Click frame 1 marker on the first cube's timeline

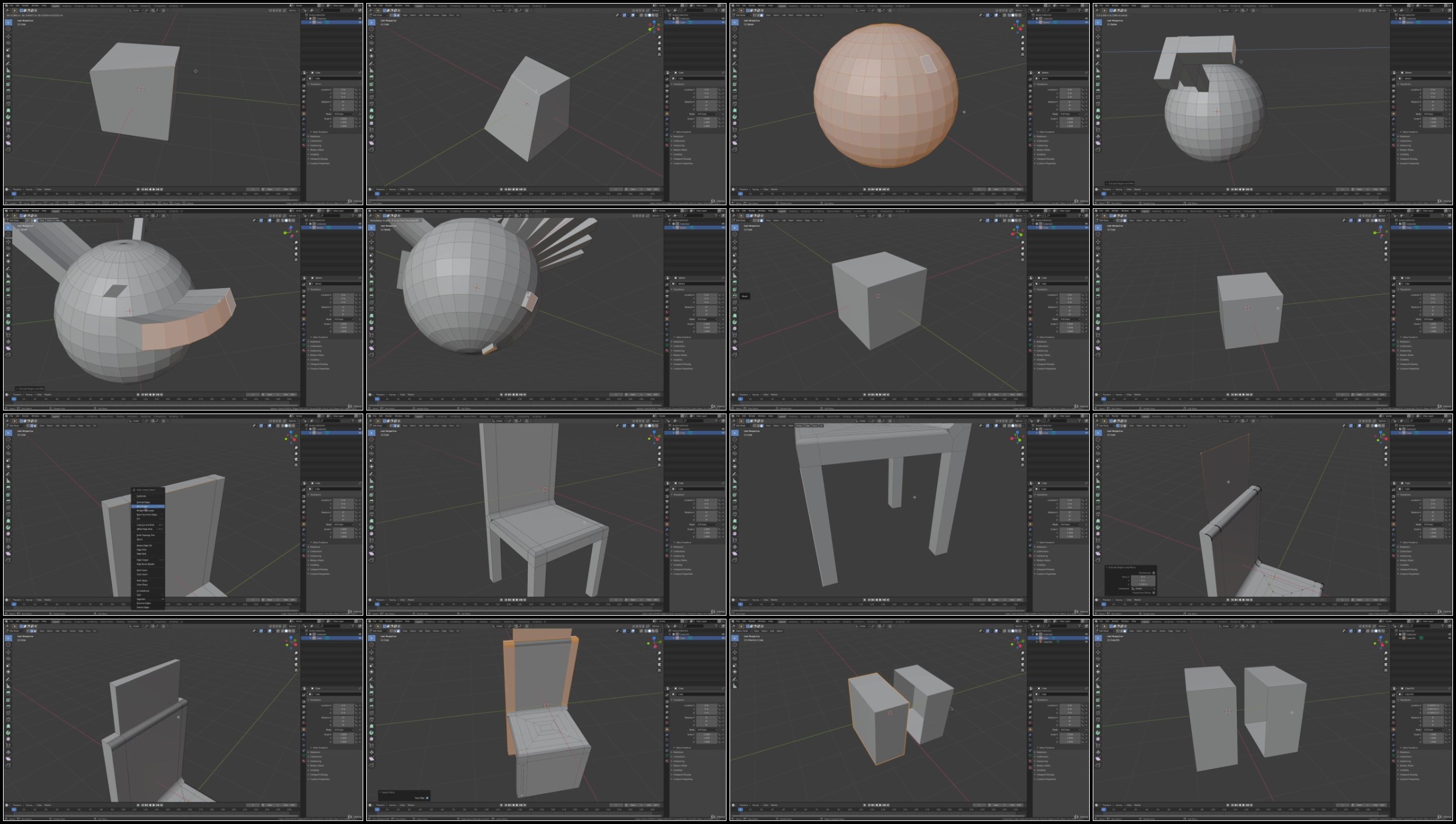point(14,194)
